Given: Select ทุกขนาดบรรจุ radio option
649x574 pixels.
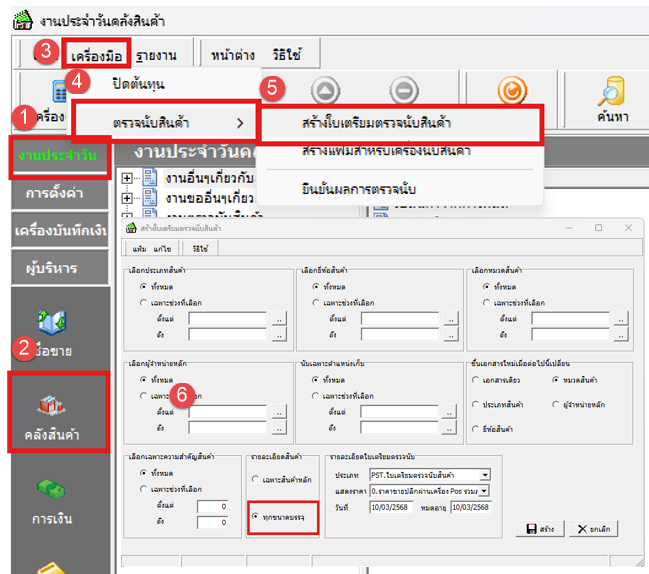Looking at the screenshot, I should pos(256,519).
